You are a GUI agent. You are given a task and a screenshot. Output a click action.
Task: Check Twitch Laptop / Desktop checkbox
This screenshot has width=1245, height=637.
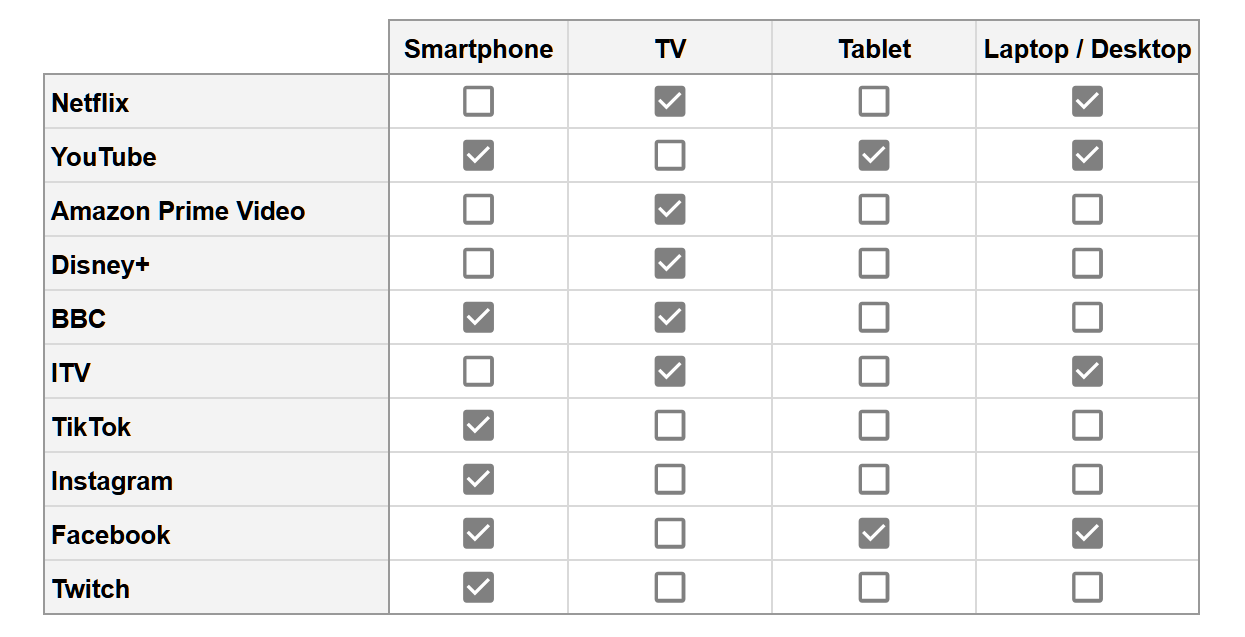(1087, 588)
